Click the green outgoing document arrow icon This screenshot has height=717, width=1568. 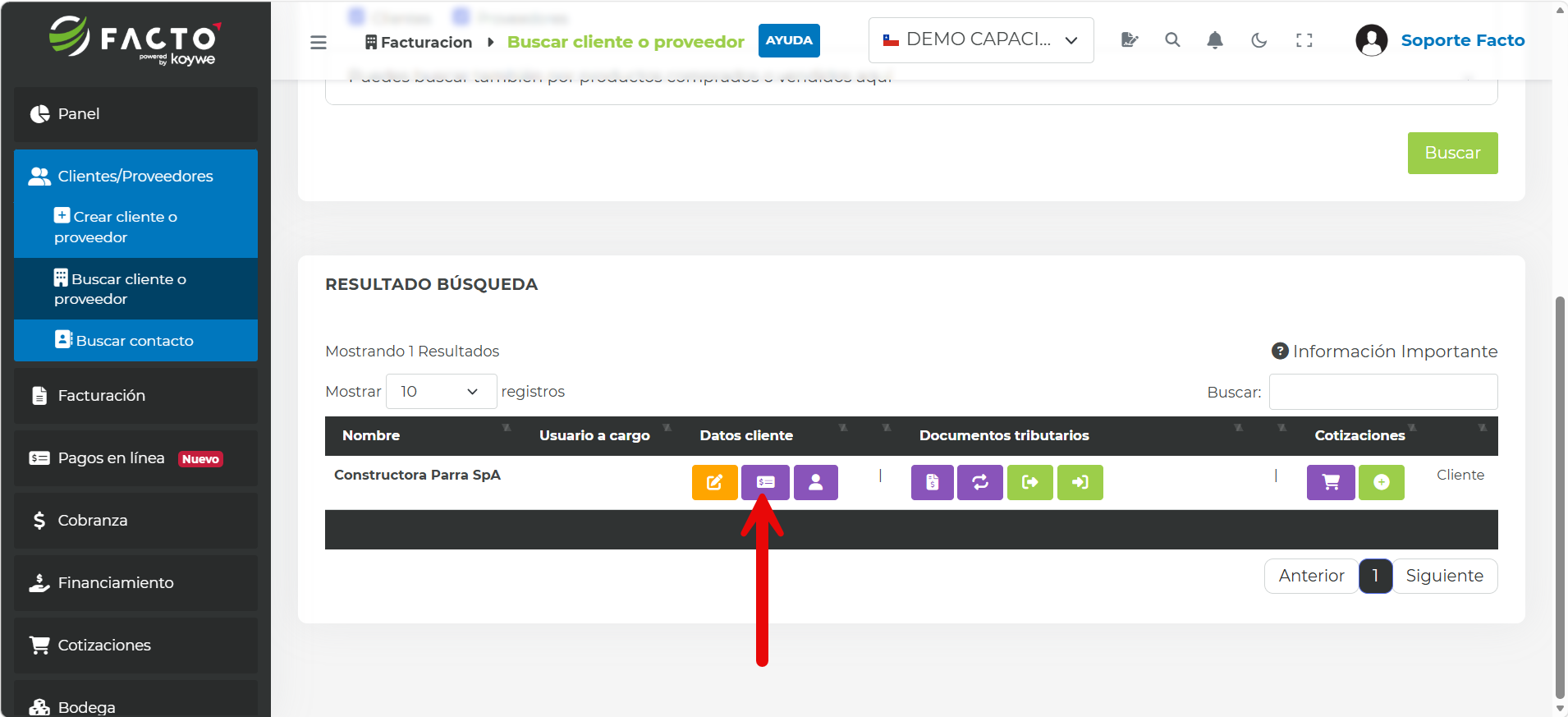point(1030,482)
